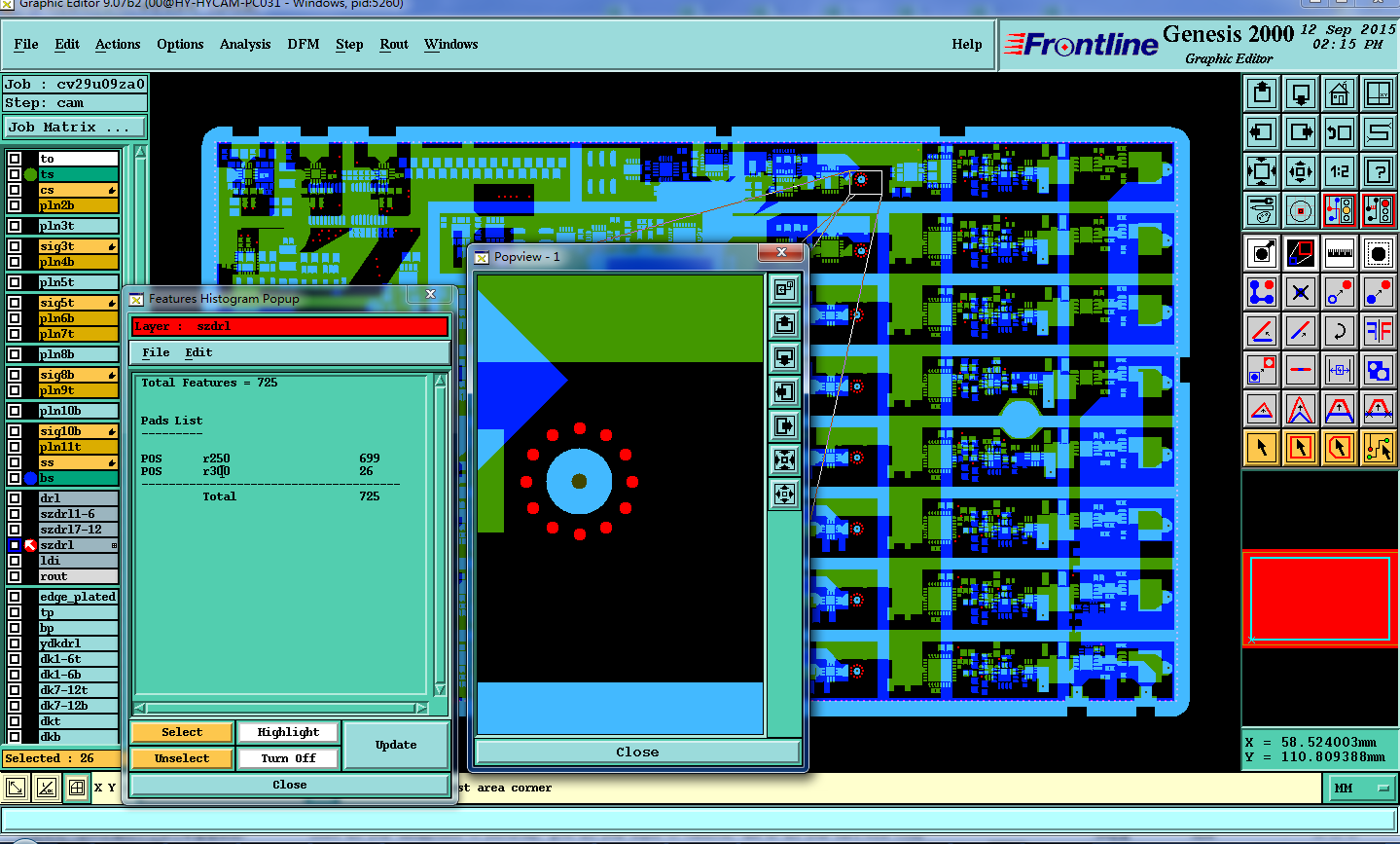
Task: Click the red Layer szdrl color bar
Action: click(x=290, y=326)
